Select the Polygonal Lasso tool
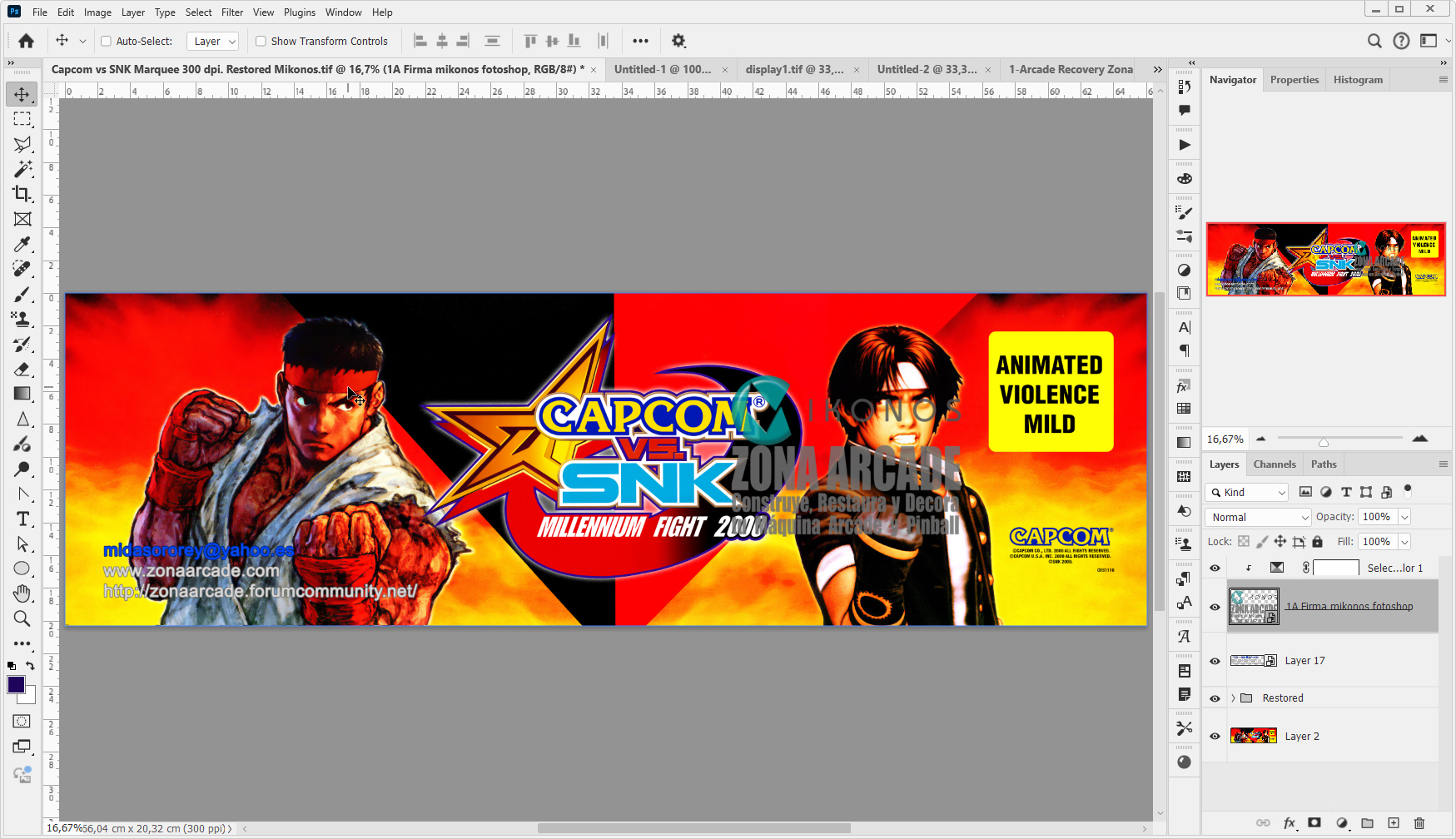 click(x=22, y=144)
